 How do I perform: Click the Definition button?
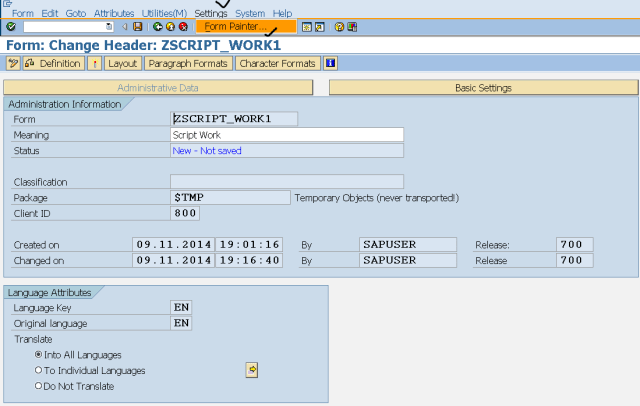(54, 63)
